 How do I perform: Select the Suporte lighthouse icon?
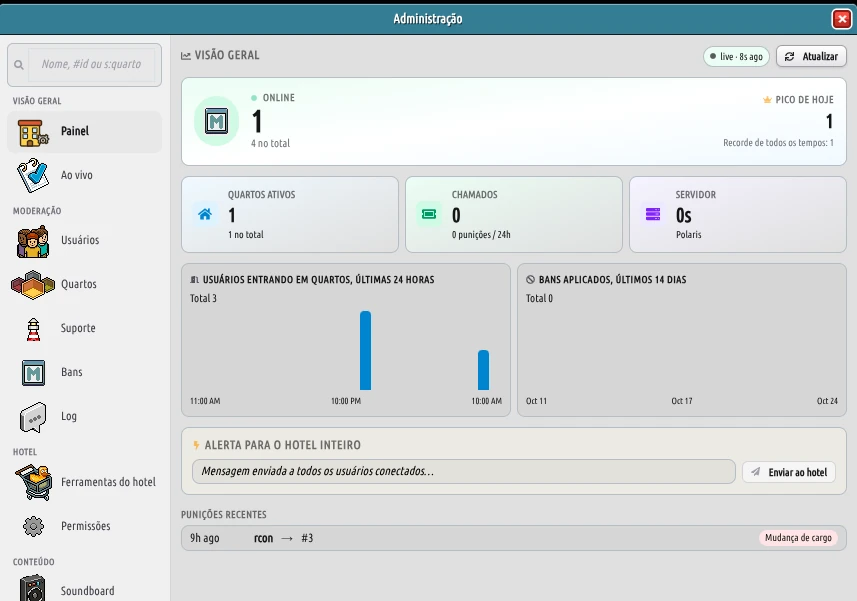pos(33,329)
